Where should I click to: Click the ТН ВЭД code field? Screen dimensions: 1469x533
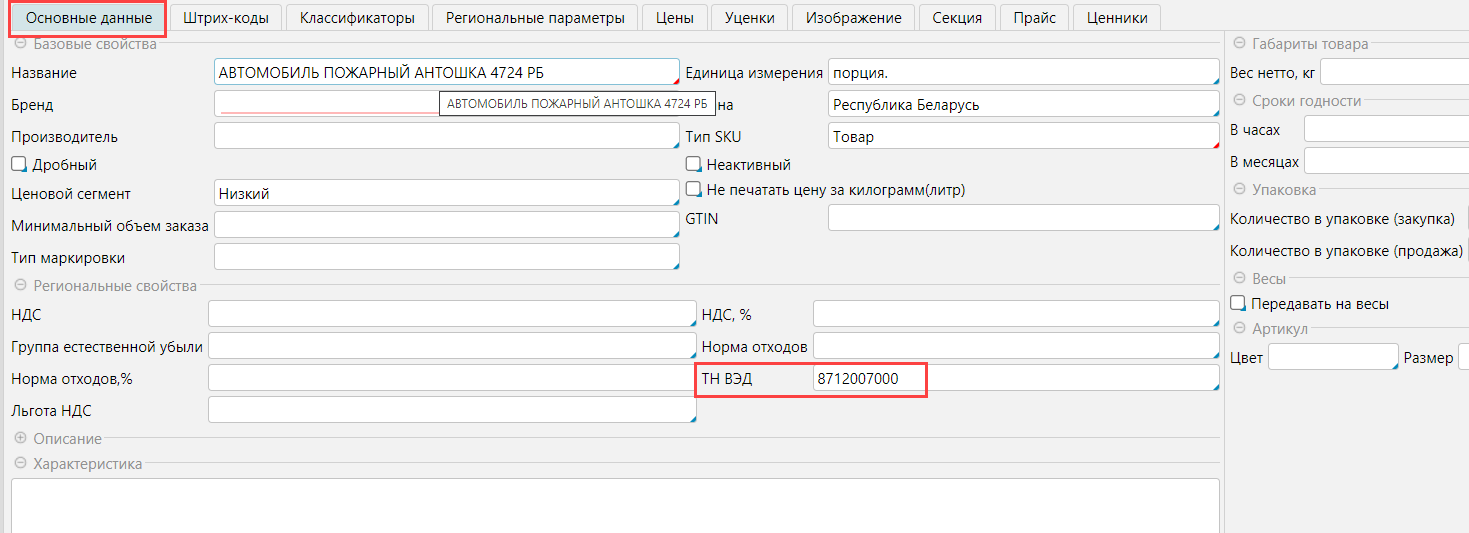click(x=1015, y=379)
